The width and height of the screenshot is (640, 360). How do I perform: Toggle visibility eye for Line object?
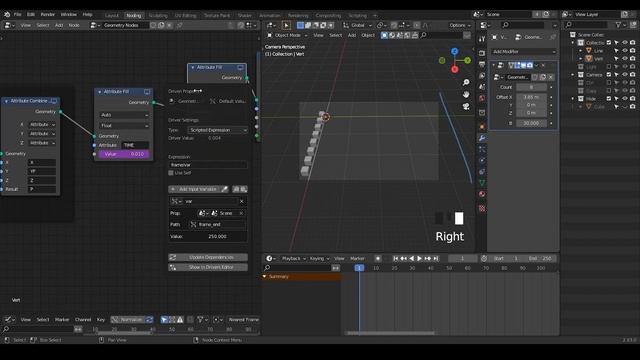click(x=624, y=51)
